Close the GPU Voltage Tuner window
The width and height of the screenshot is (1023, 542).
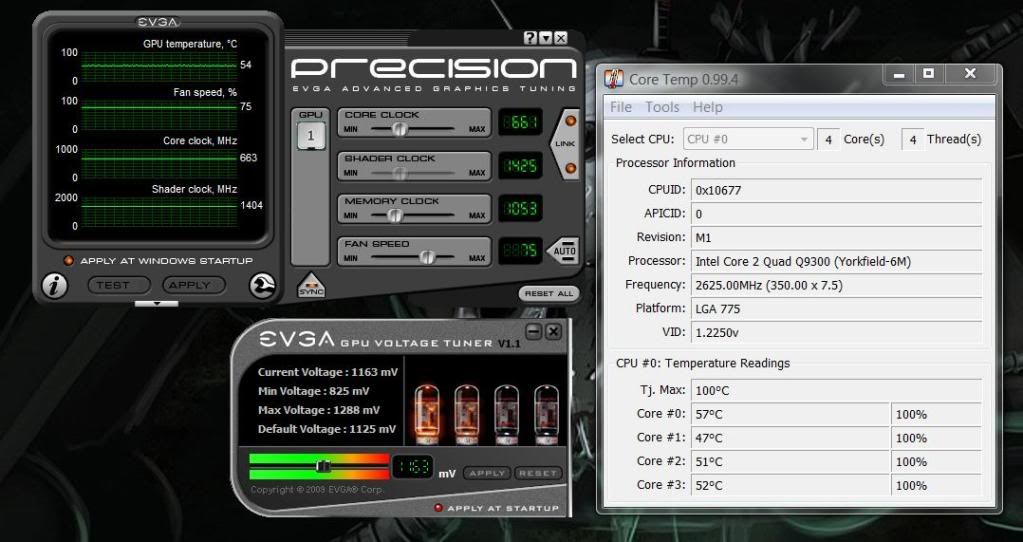553,331
